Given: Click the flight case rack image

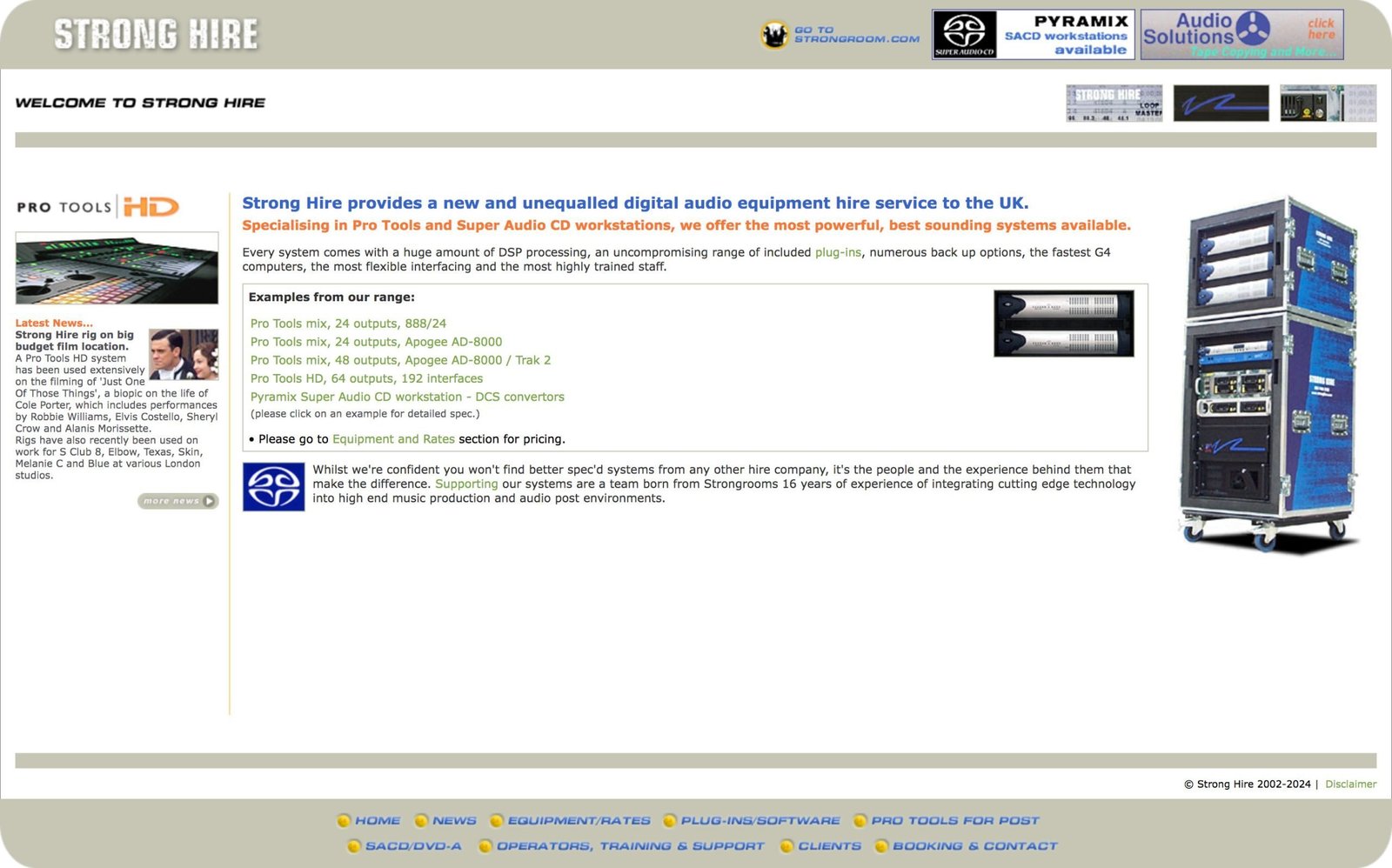Looking at the screenshot, I should 1268,374.
